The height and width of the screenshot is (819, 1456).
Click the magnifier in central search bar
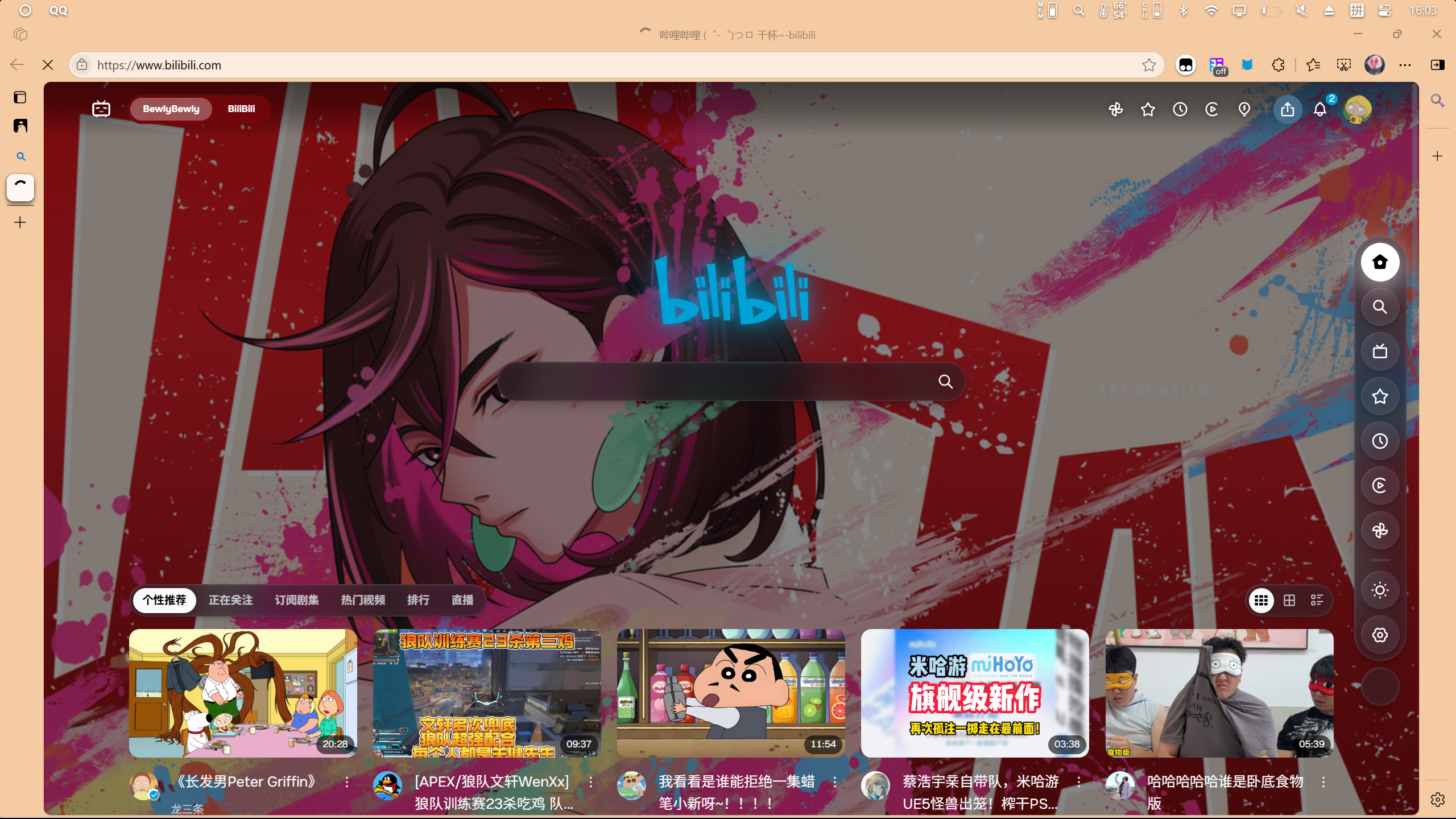click(x=945, y=381)
